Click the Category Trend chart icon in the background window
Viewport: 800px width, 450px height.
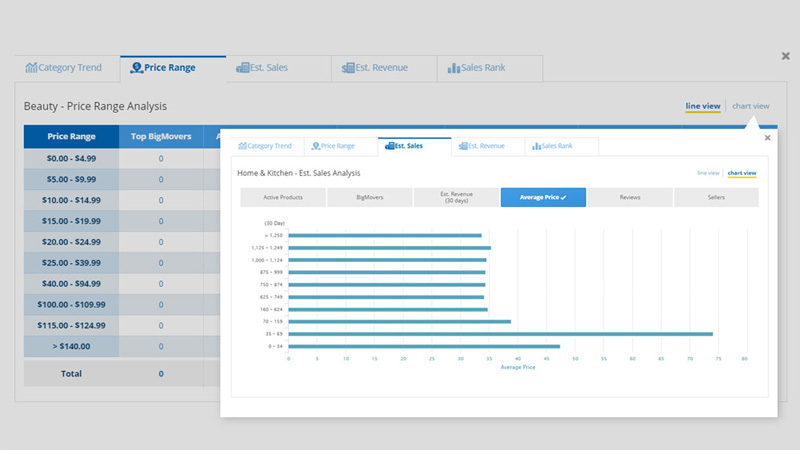coord(31,67)
